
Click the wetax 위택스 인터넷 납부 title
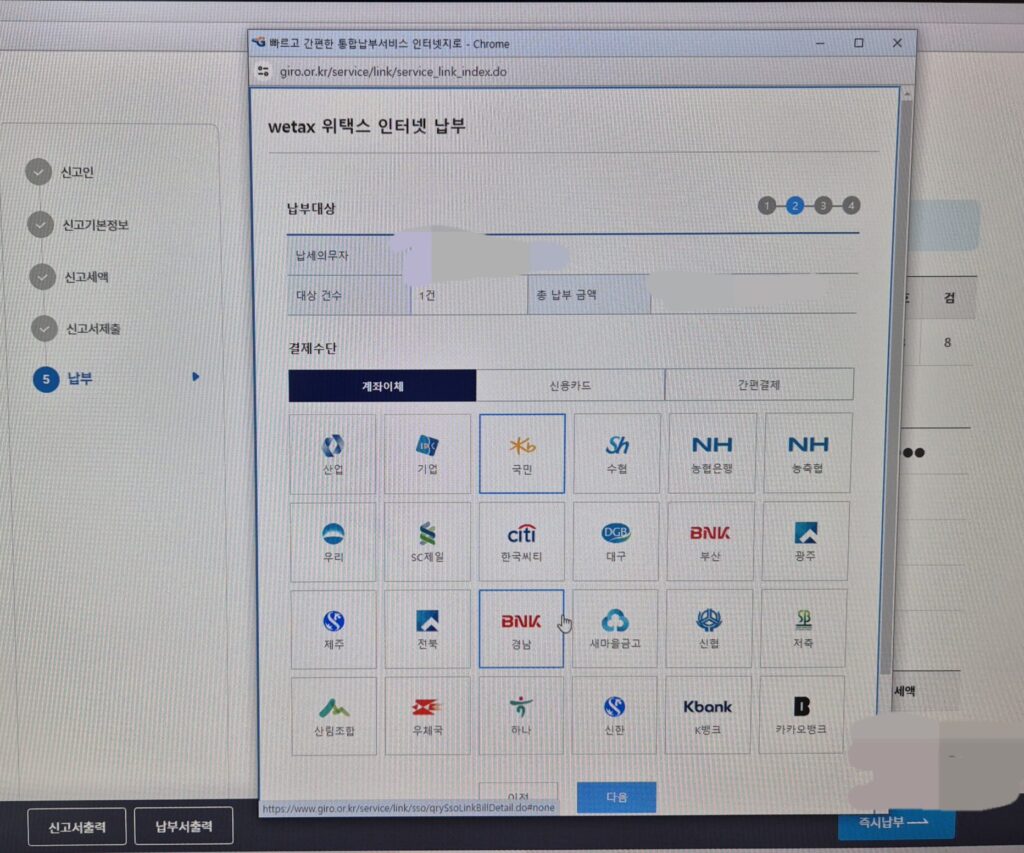pos(366,126)
